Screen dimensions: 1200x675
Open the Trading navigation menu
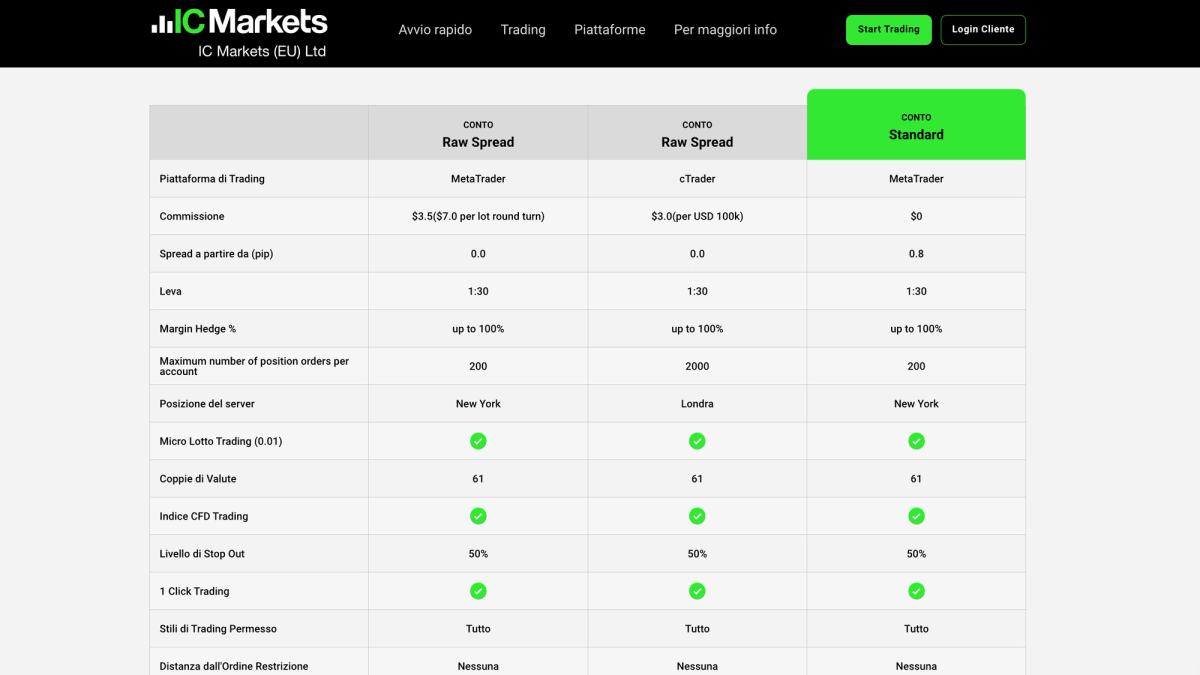tap(523, 30)
